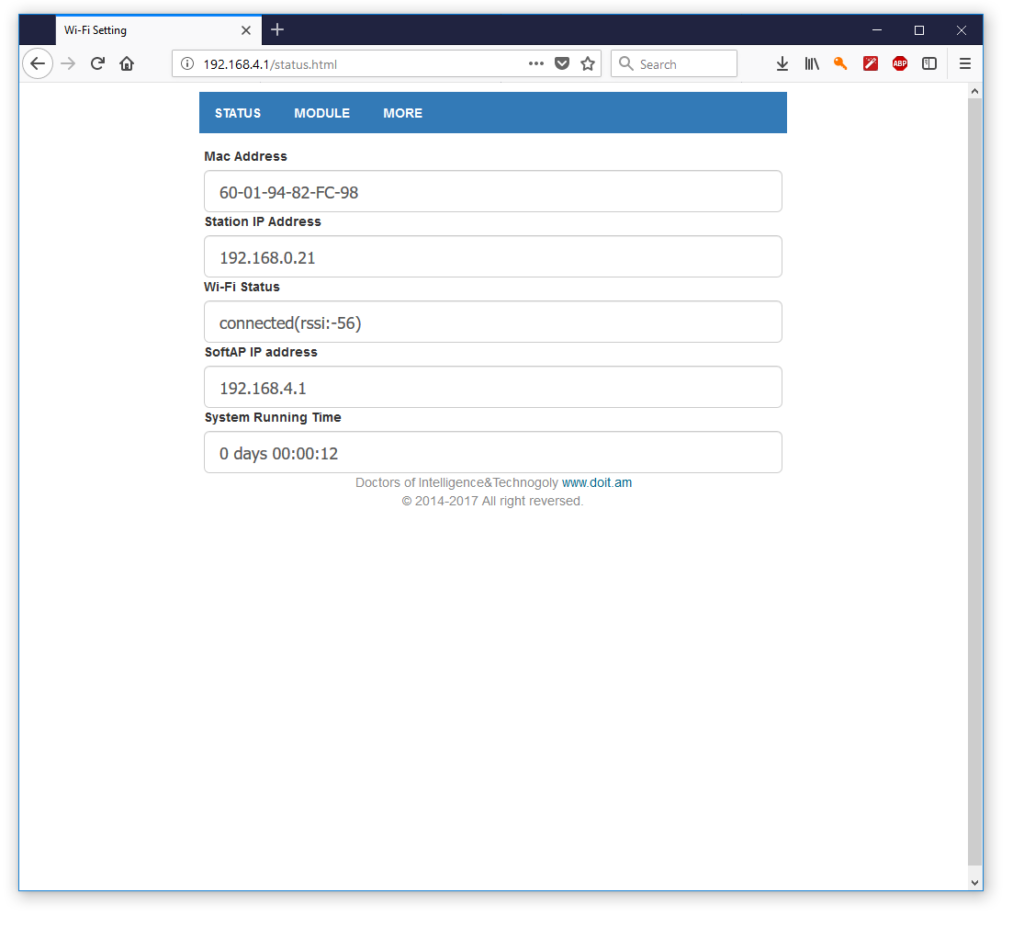Open the page actions ellipsis menu

click(x=536, y=63)
